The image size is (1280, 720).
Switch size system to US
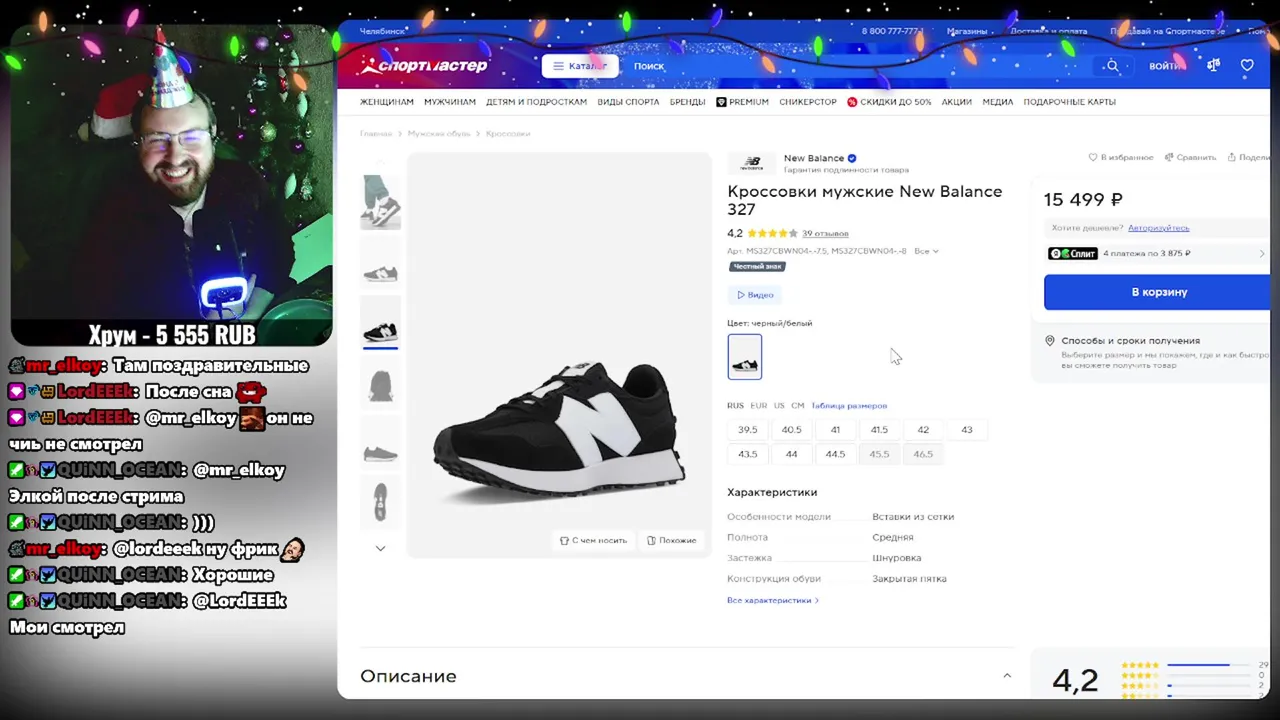coord(779,406)
